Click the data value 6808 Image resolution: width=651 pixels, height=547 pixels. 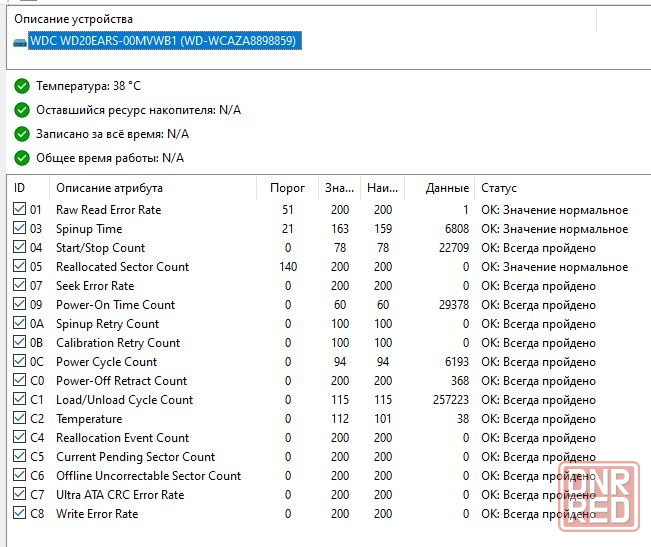(x=457, y=229)
